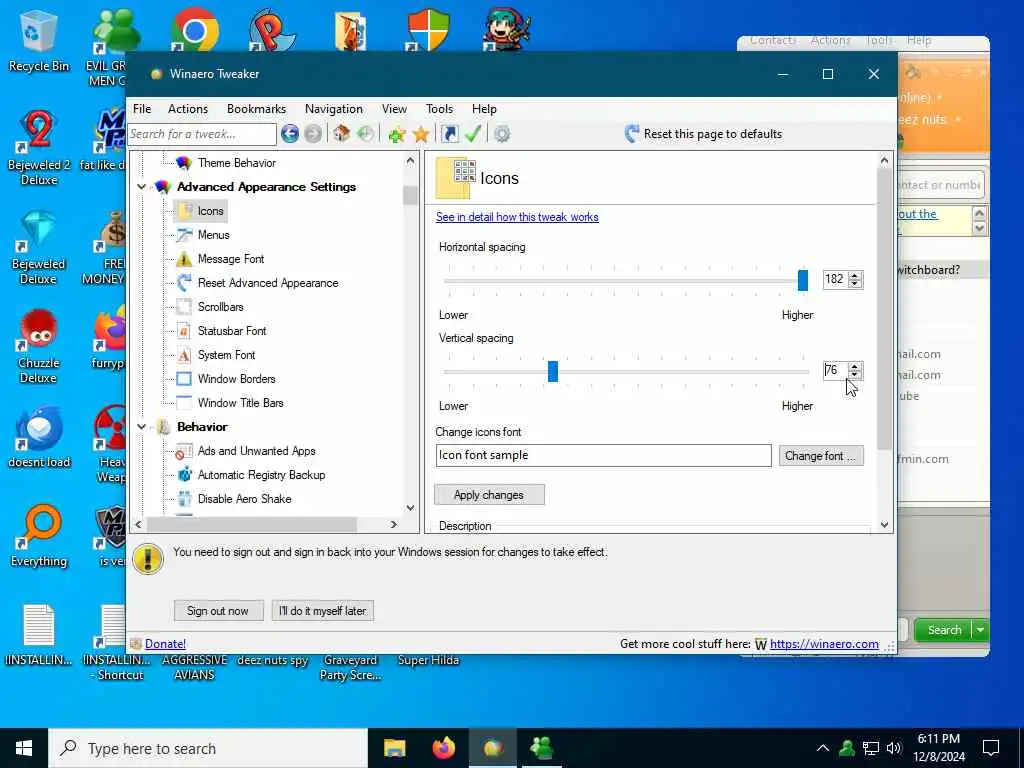Open the Scrollbars tweak
Viewport: 1024px width, 768px height.
tap(220, 307)
